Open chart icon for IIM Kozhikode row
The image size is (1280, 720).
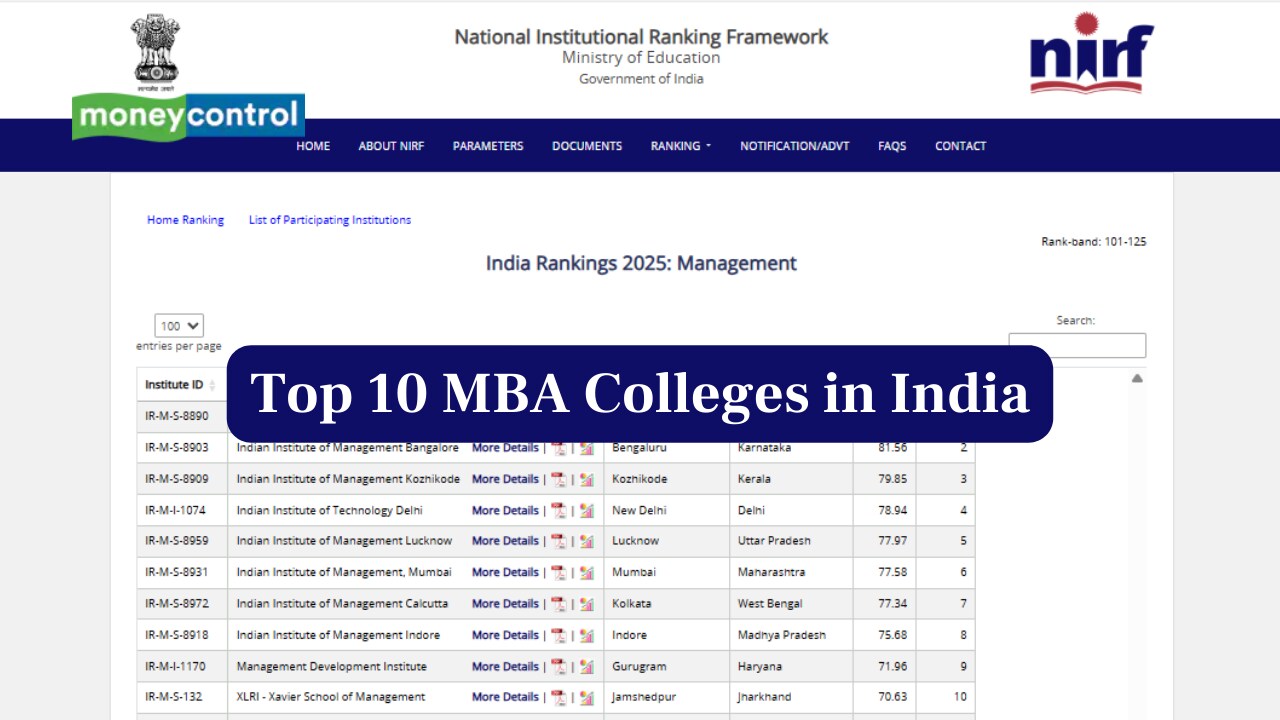586,479
